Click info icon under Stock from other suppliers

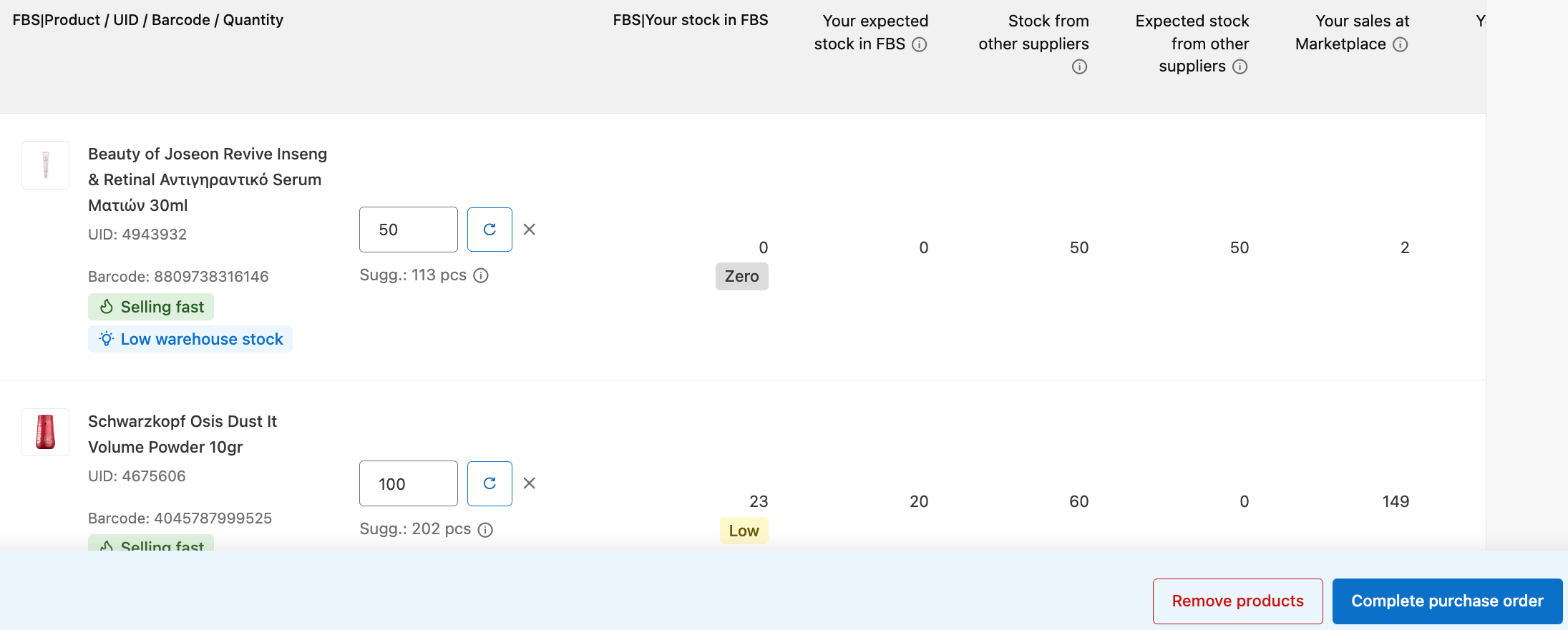(x=1079, y=67)
